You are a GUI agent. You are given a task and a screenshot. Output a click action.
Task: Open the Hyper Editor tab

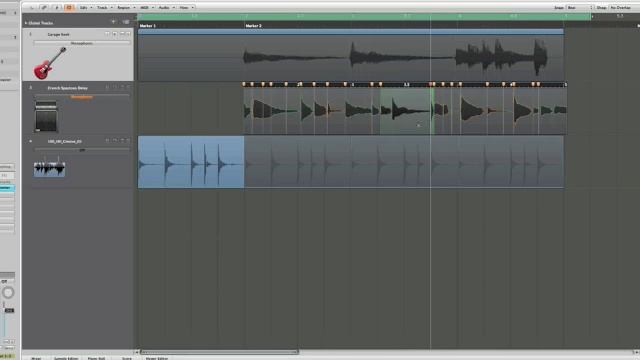click(x=157, y=358)
